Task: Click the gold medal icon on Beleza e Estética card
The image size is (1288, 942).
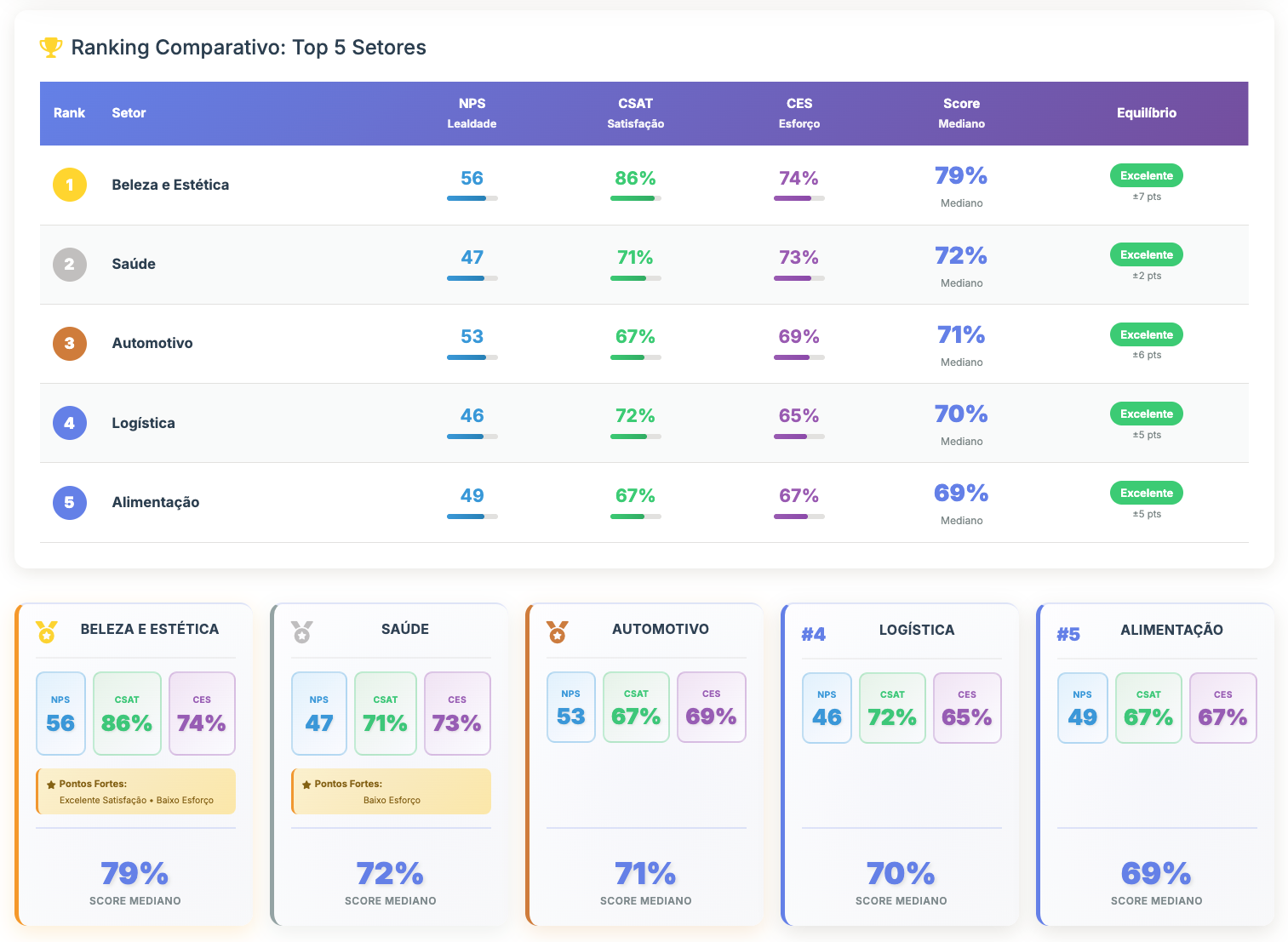Action: pos(47,631)
